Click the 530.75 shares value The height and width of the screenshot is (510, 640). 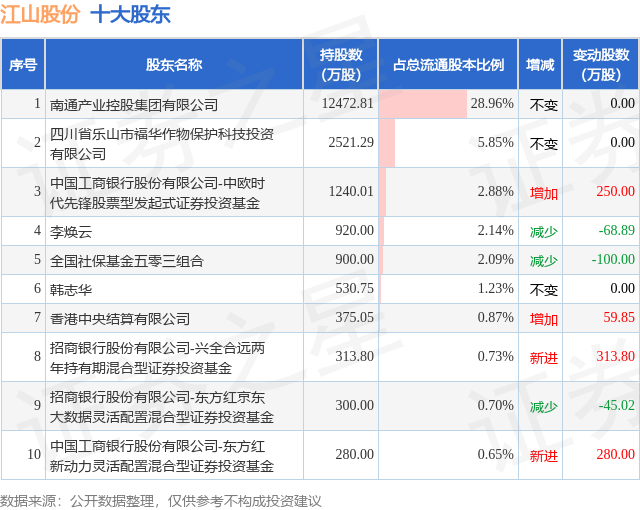click(x=354, y=288)
